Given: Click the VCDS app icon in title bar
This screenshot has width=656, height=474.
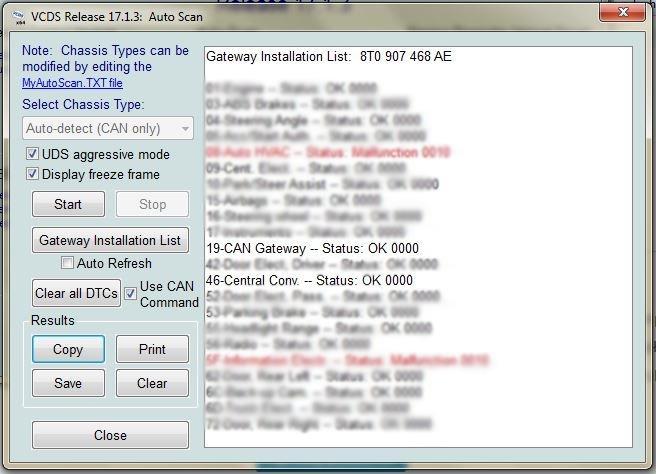Looking at the screenshot, I should (x=18, y=17).
